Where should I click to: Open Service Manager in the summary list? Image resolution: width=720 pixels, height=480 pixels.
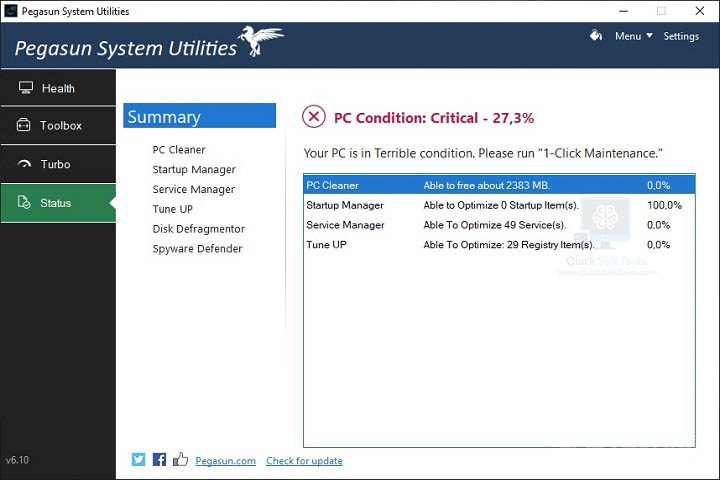193,189
